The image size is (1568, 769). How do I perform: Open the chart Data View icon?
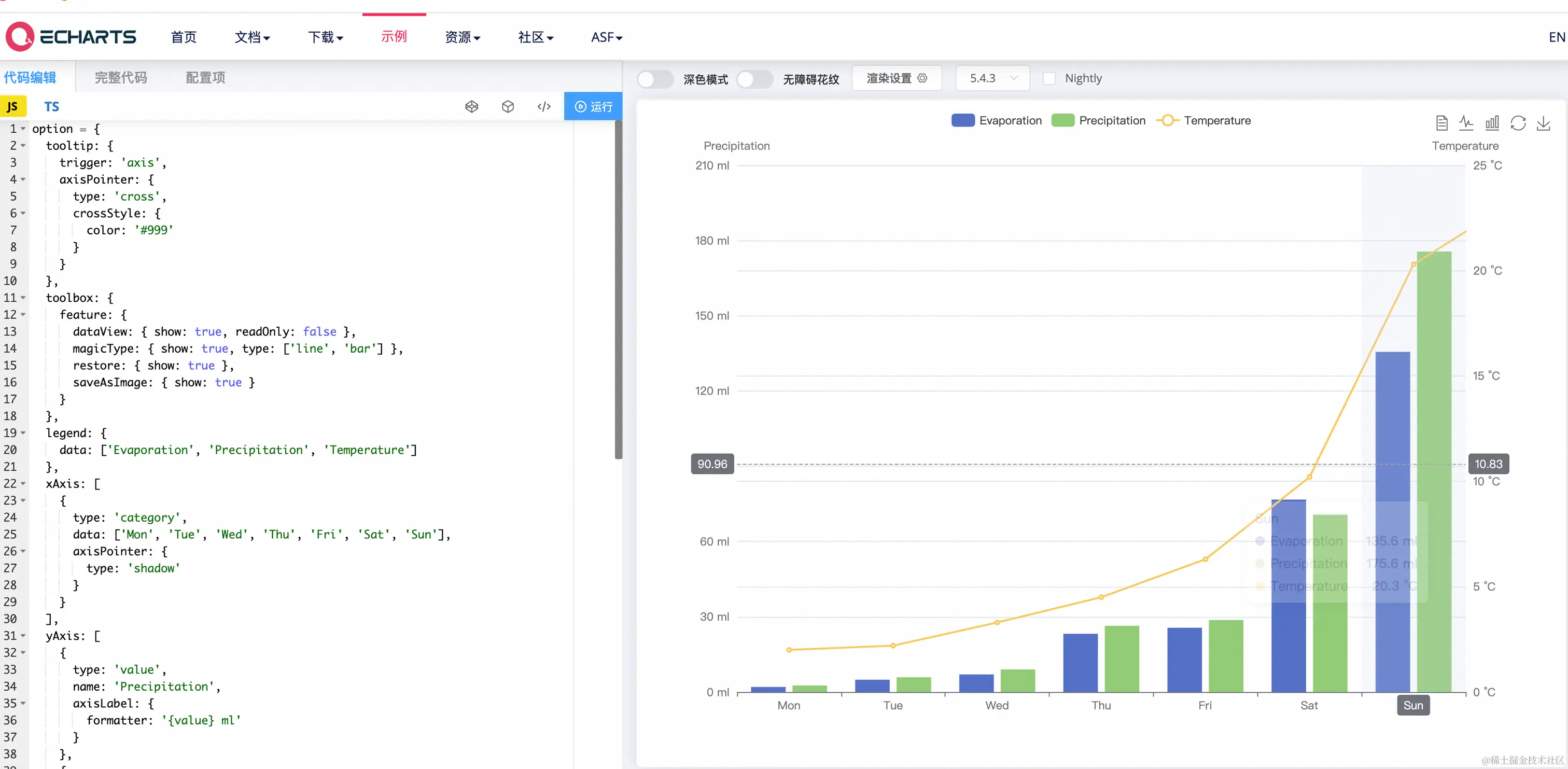coord(1441,123)
